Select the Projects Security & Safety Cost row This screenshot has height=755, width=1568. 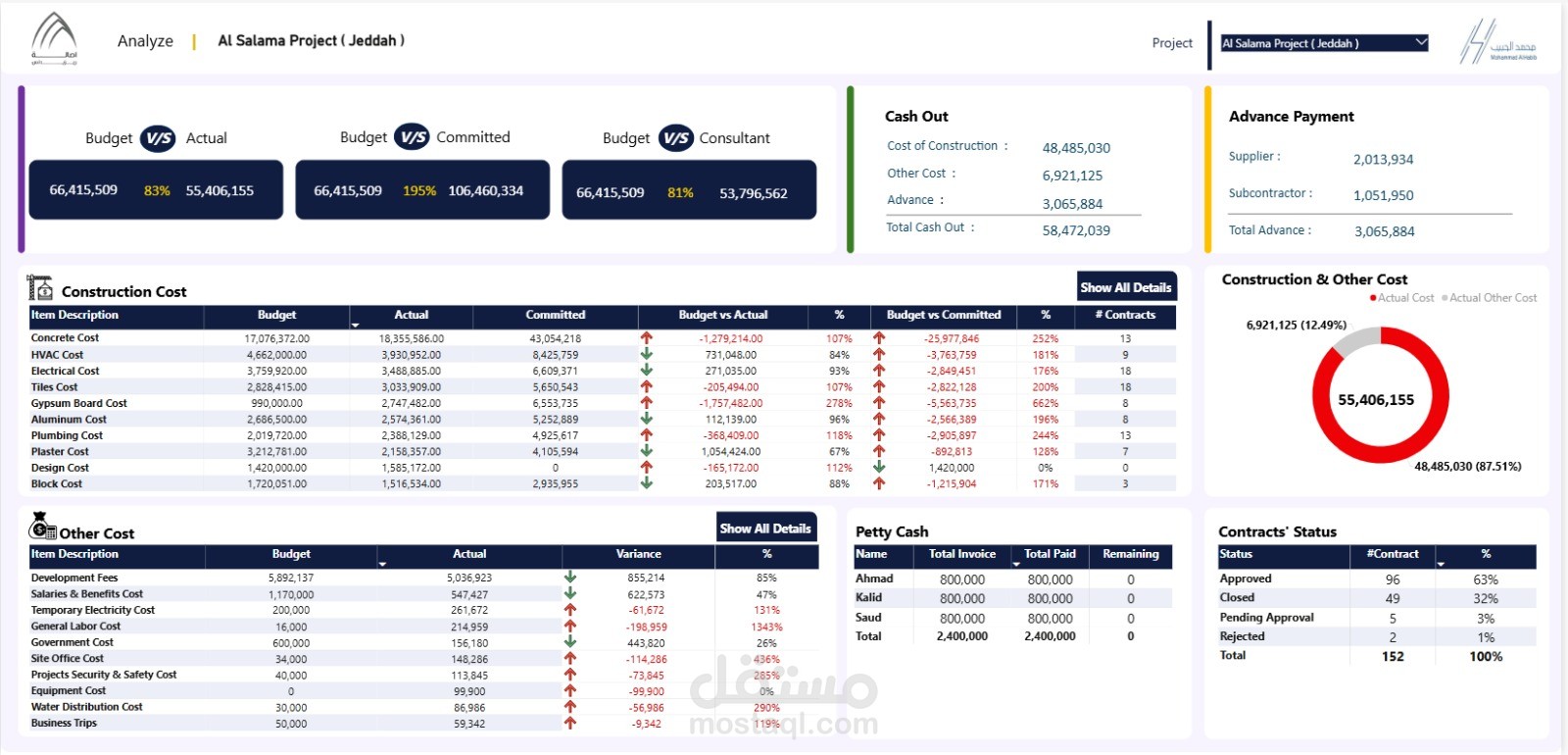click(x=422, y=675)
